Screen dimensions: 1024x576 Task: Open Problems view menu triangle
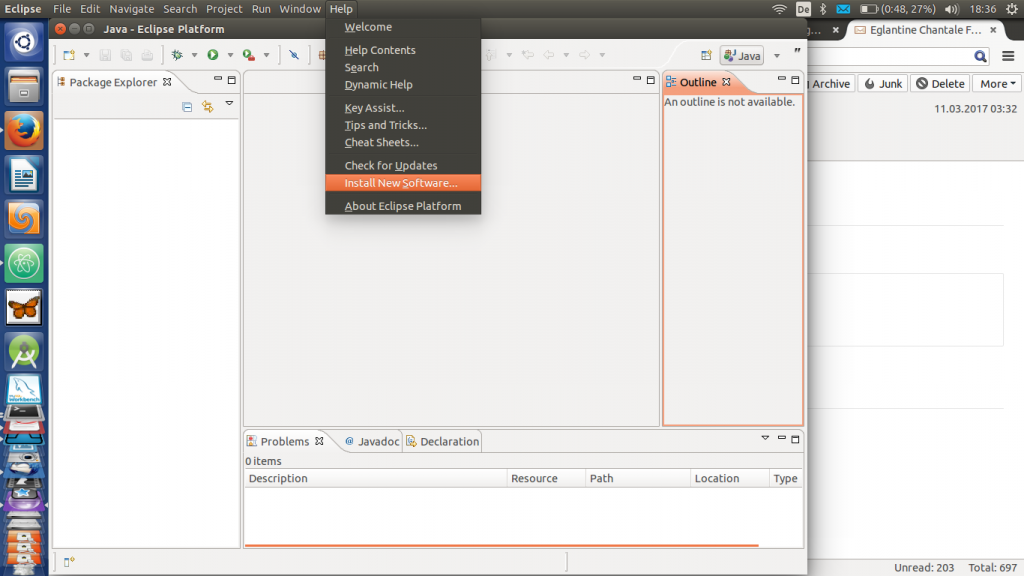pos(765,438)
